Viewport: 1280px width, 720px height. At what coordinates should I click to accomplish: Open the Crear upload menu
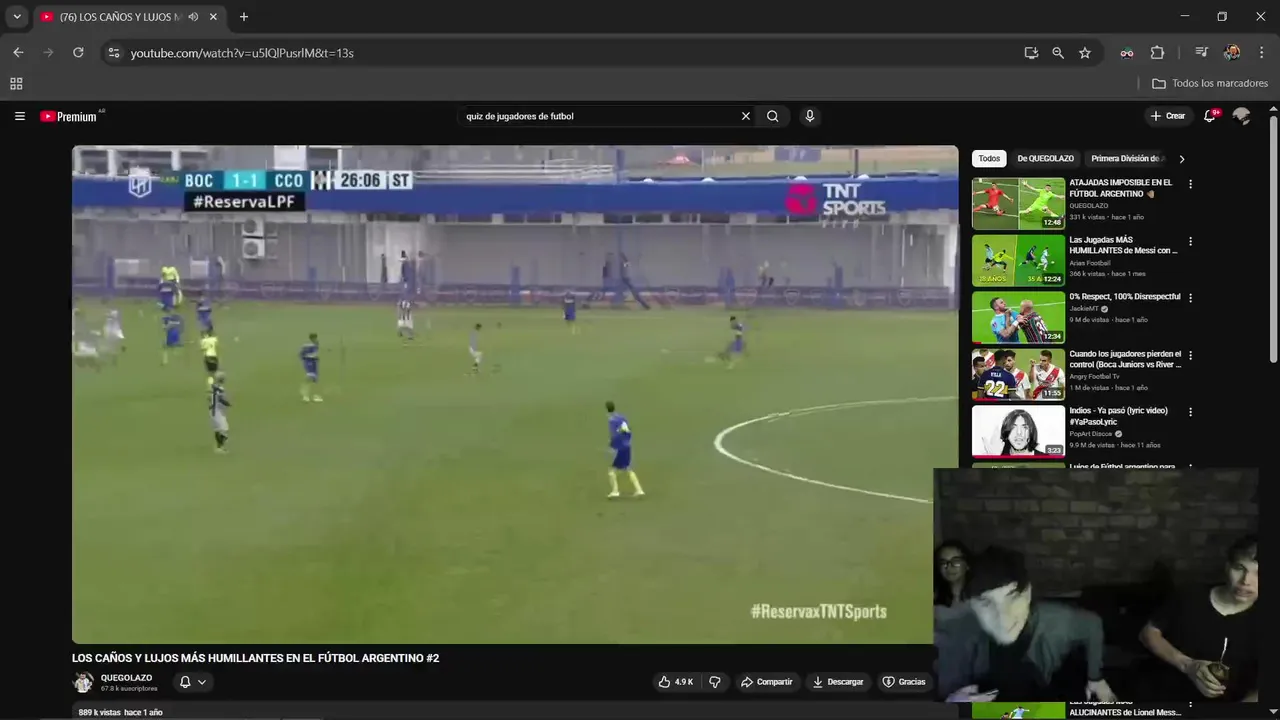(x=1167, y=116)
